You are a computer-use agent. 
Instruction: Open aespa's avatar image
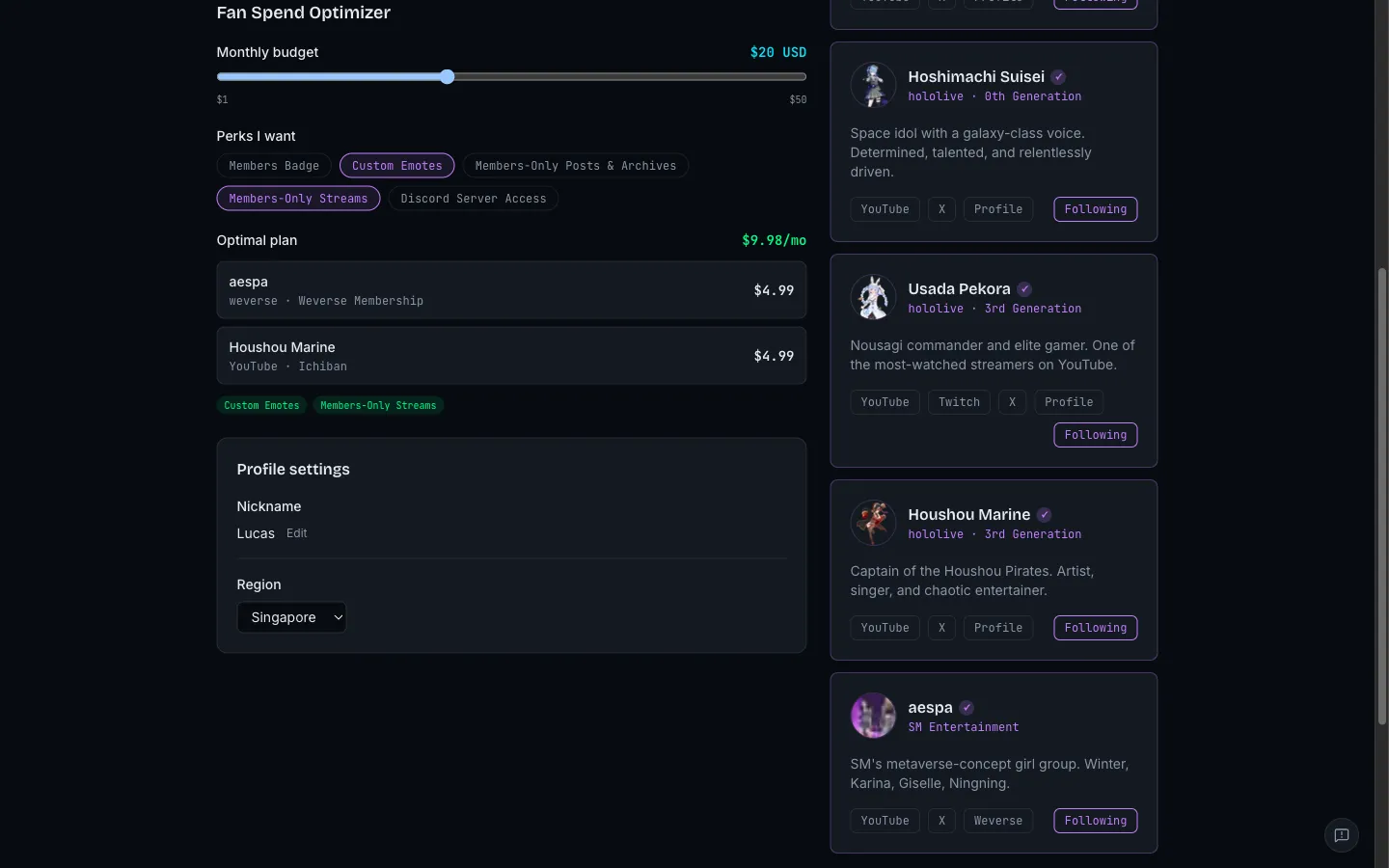tap(873, 716)
